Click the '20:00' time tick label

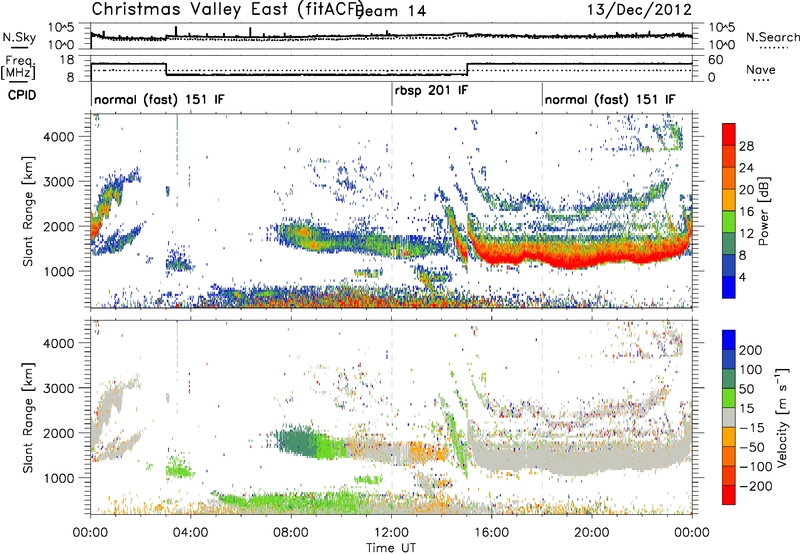pyautogui.click(x=591, y=533)
